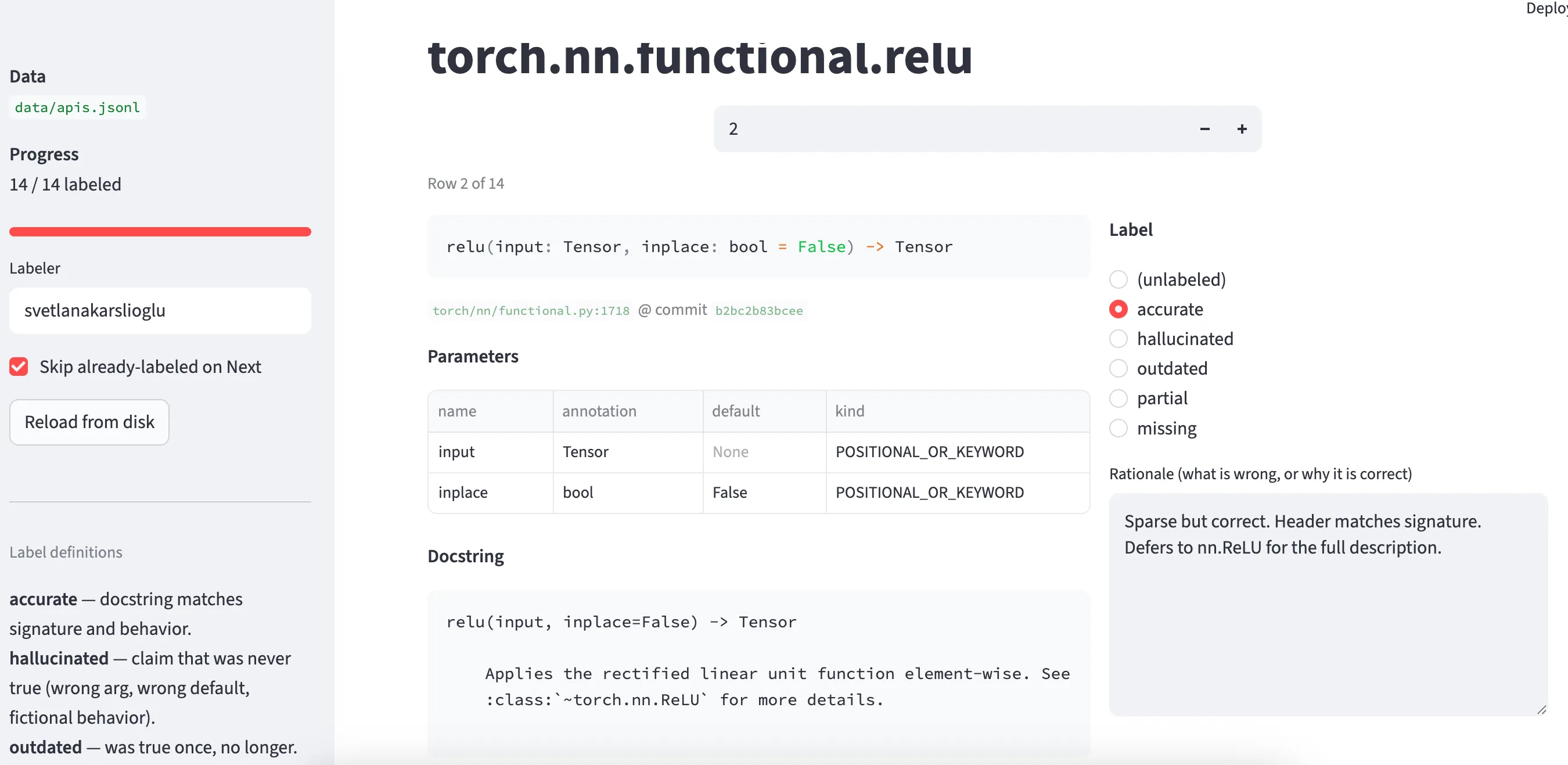Click POSITIONAL_OR_KEYWORD in the inplace row

pos(958,492)
